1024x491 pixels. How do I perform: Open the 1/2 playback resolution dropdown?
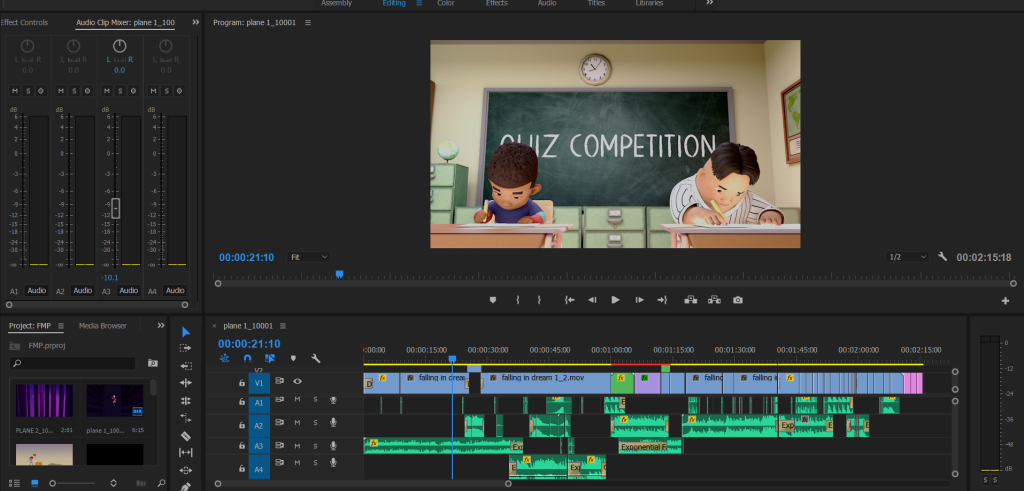click(x=907, y=257)
